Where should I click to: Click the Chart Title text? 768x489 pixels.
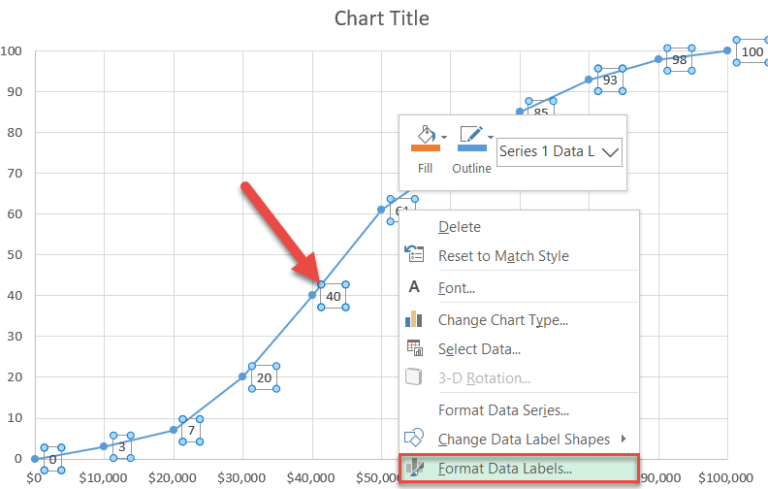coord(382,18)
